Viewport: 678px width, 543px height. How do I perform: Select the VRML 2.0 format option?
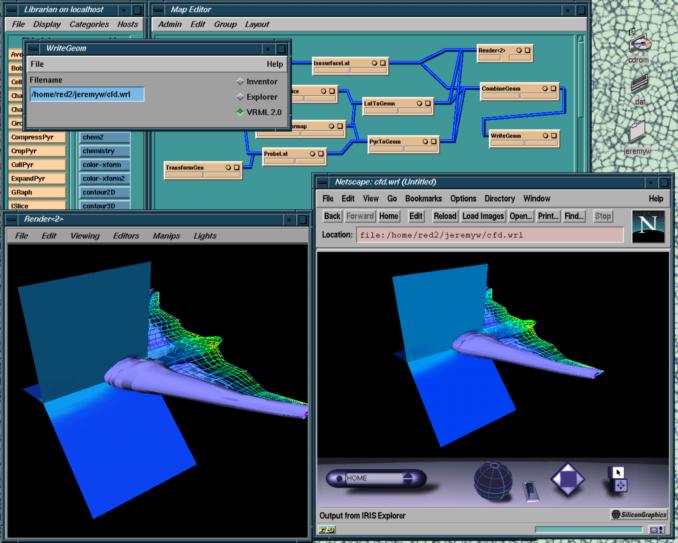257,112
